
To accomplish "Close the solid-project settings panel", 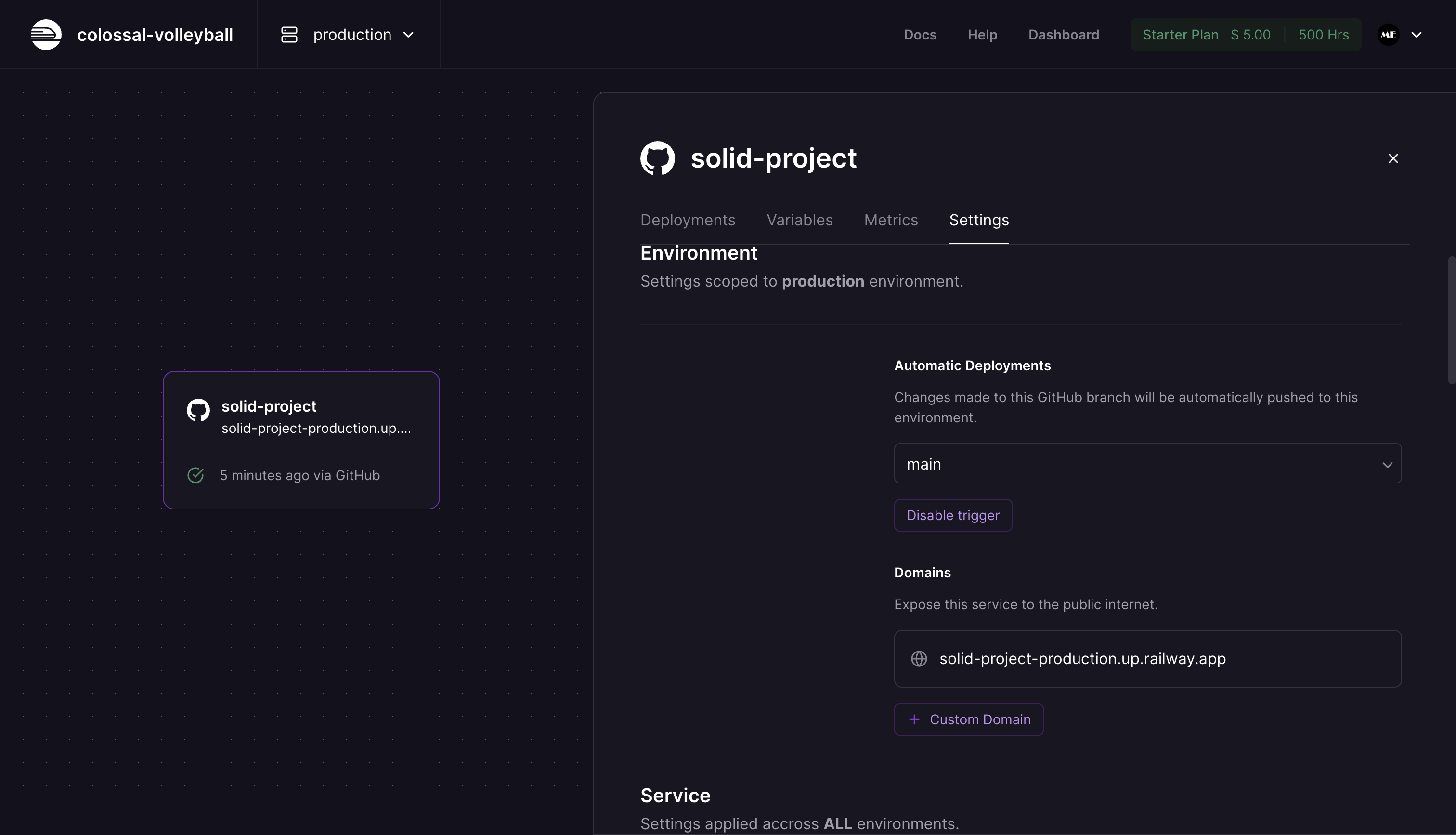I will point(1393,158).
